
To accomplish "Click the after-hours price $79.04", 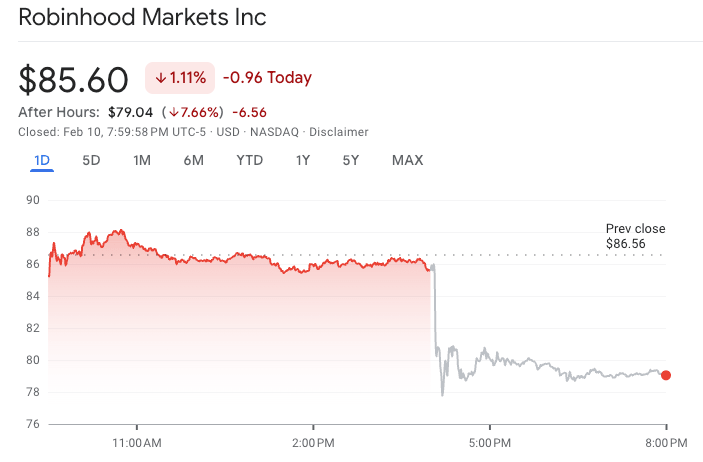I will 130,112.
